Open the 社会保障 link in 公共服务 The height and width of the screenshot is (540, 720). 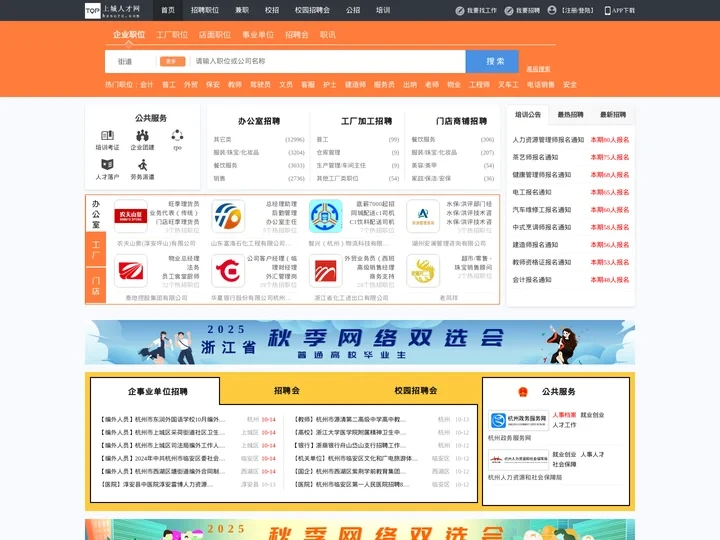pyautogui.click(x=564, y=464)
